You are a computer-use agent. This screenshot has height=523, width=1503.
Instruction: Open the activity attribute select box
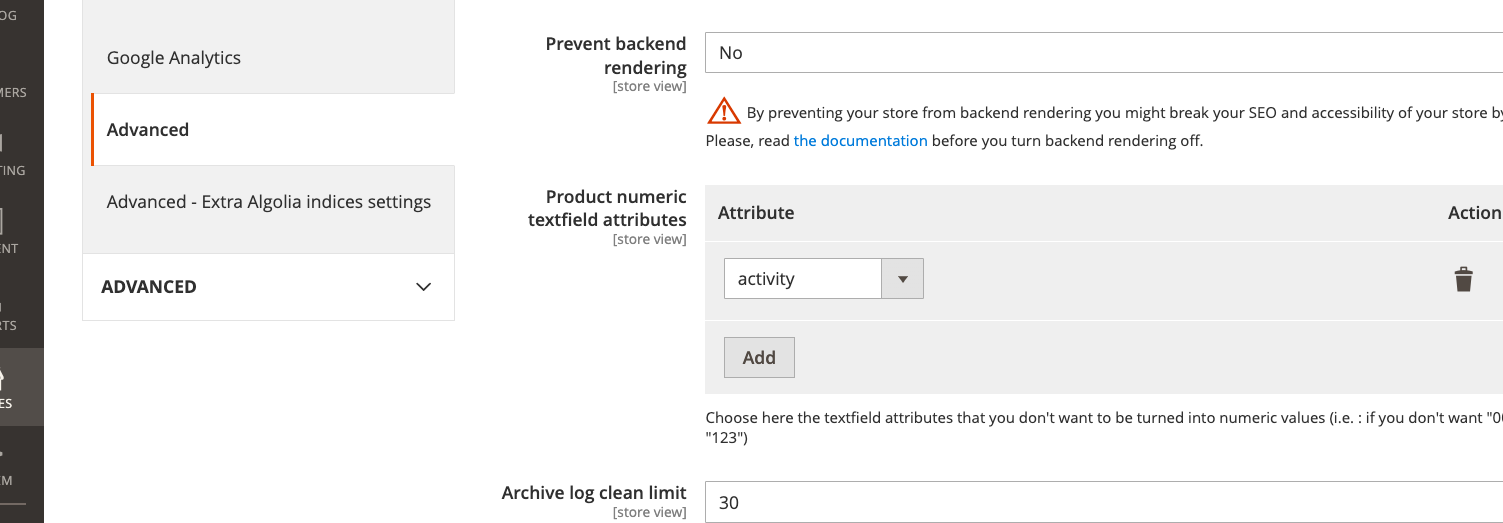coord(823,279)
